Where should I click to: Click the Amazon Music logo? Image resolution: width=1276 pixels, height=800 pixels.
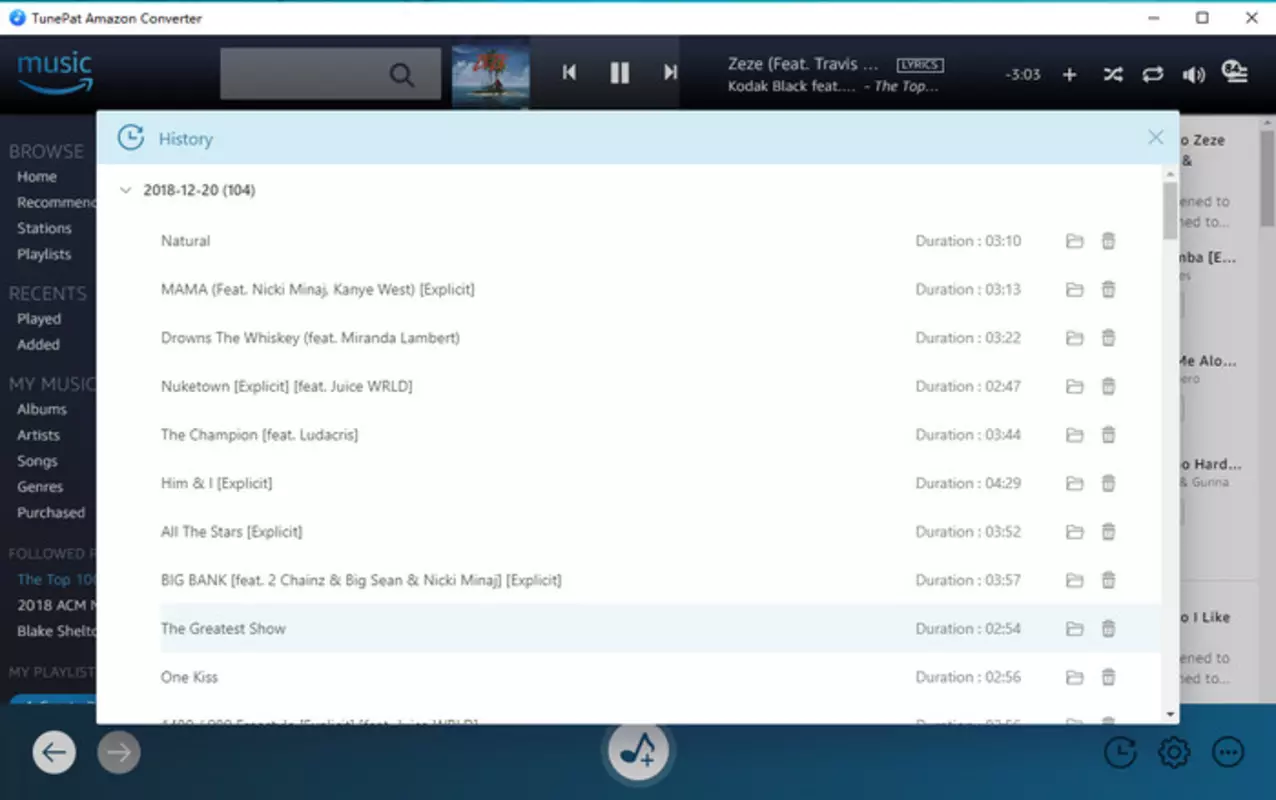[55, 72]
